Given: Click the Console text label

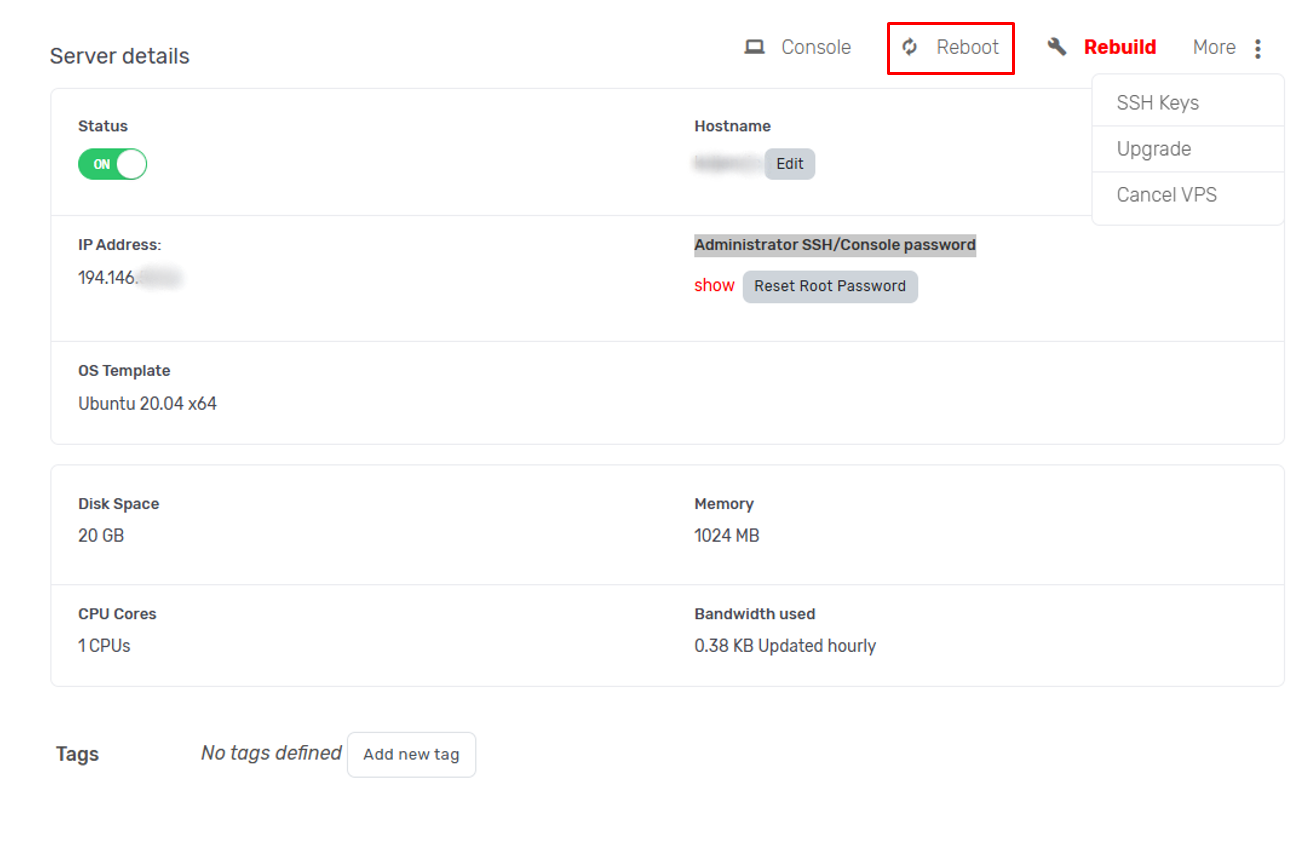Looking at the screenshot, I should [x=816, y=47].
